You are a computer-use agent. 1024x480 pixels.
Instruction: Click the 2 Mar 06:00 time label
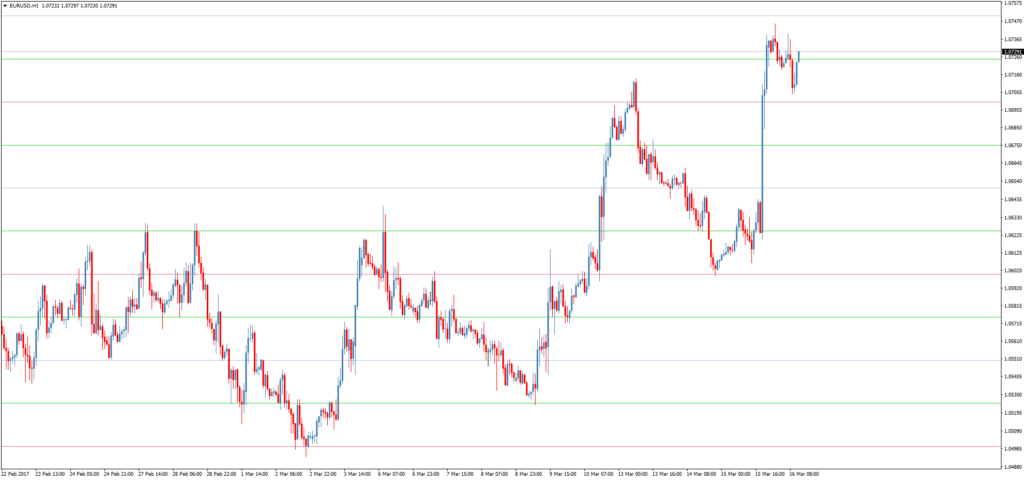pyautogui.click(x=289, y=474)
